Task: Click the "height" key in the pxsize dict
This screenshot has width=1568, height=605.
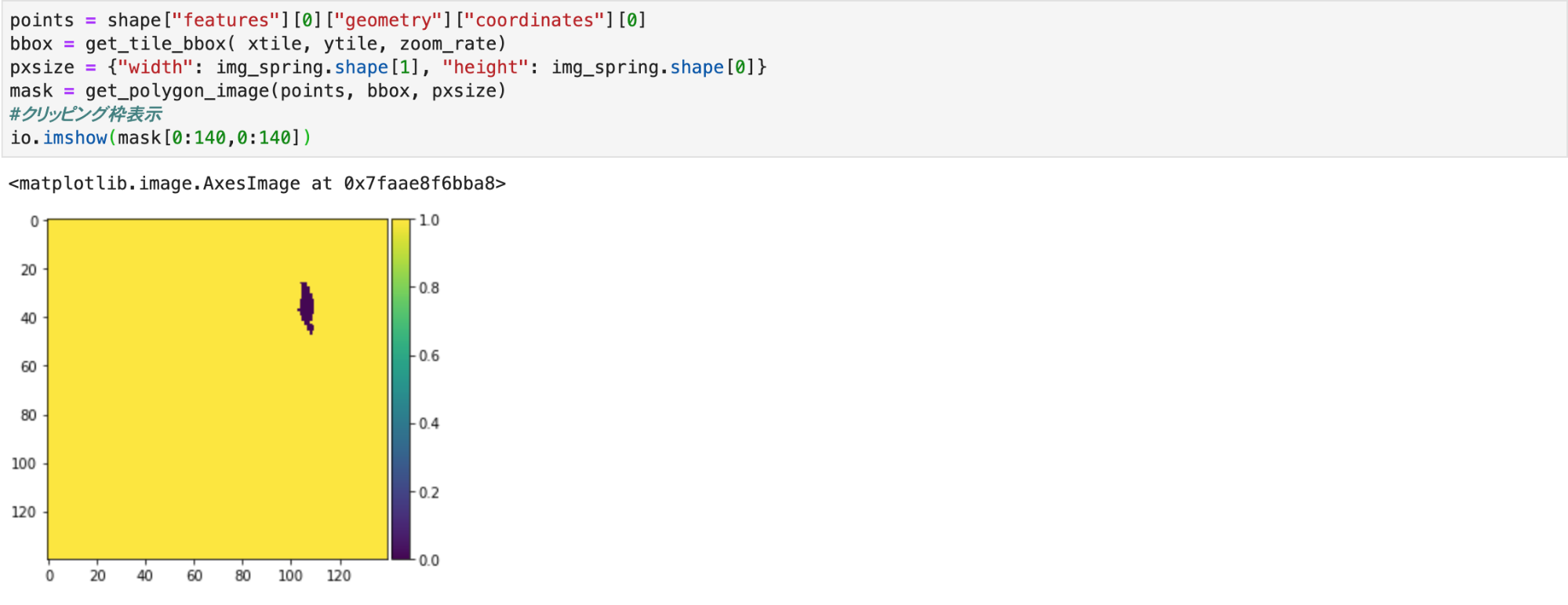Action: pyautogui.click(x=486, y=67)
